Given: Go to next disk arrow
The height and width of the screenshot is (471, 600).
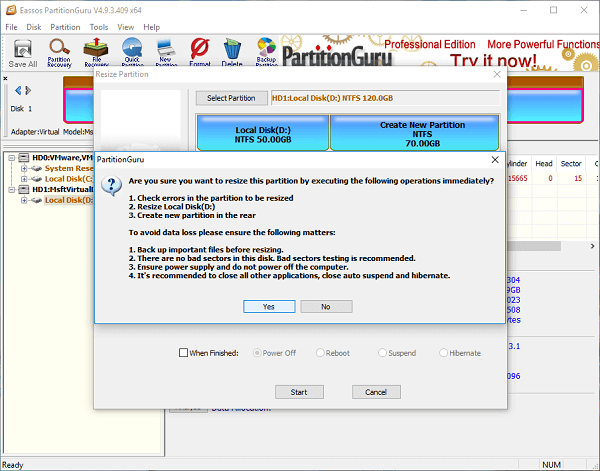Looking at the screenshot, I should point(28,90).
